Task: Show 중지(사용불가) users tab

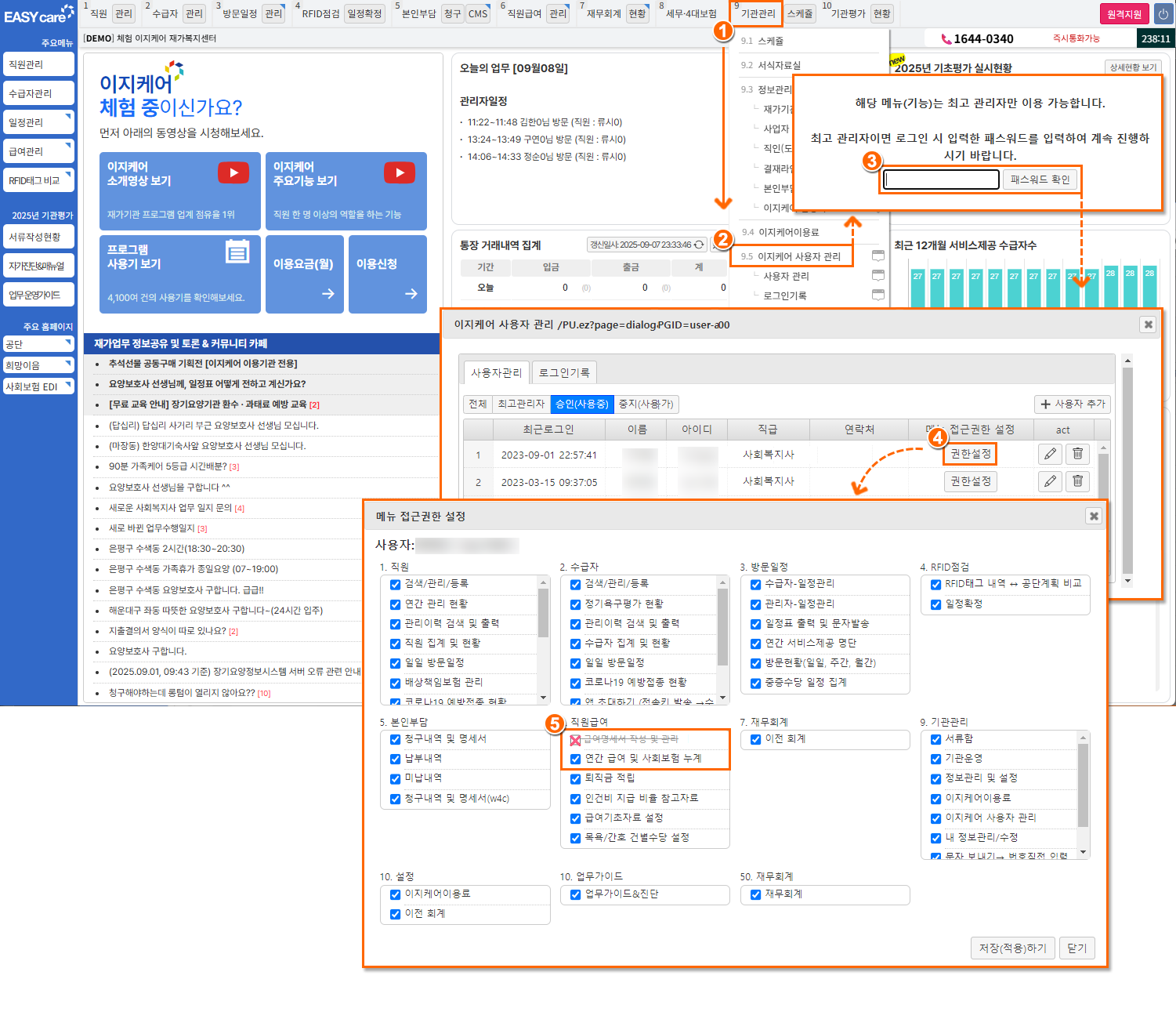Action: tap(646, 404)
